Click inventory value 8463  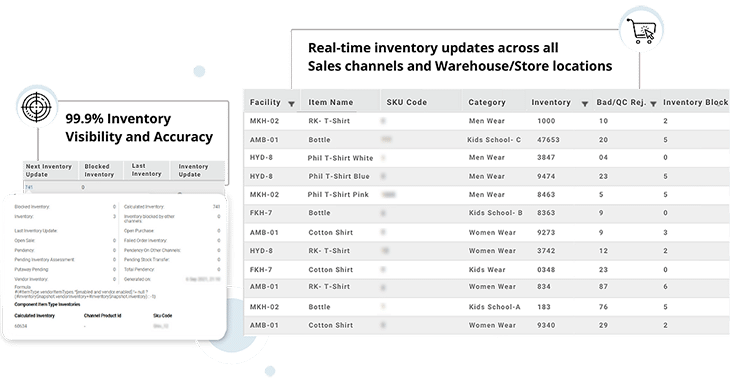click(x=546, y=195)
